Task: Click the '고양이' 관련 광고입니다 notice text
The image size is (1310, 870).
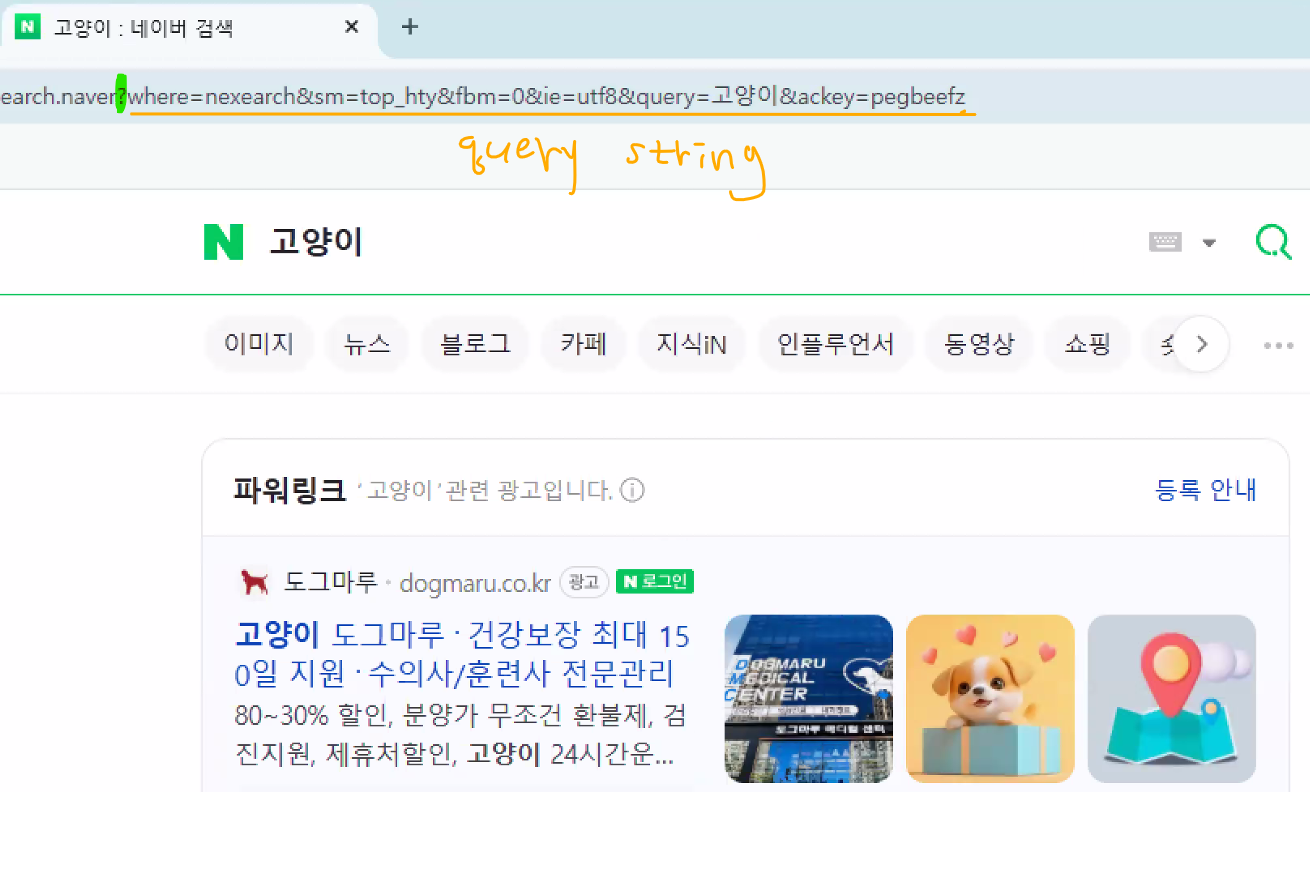Action: (x=485, y=491)
